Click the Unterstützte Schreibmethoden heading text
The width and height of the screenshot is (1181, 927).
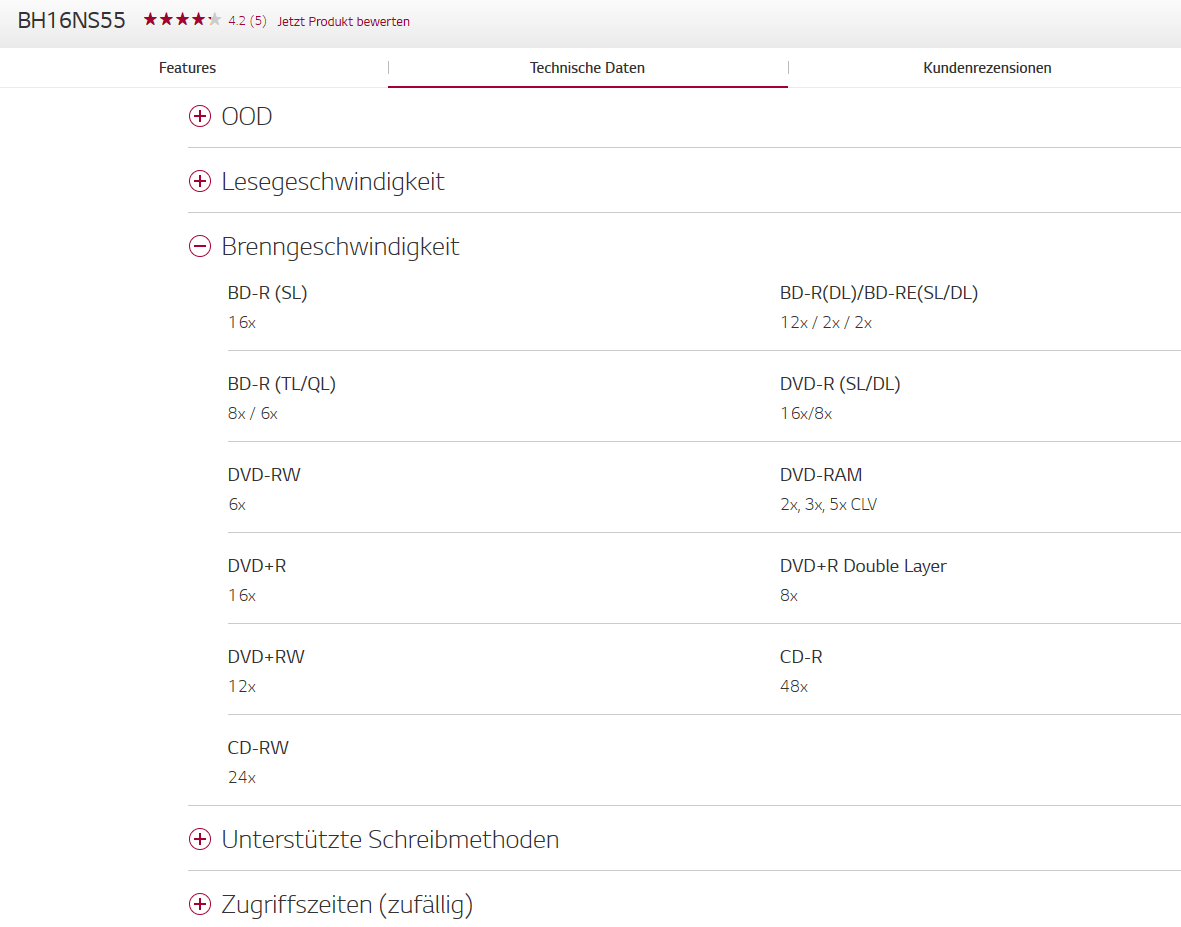click(x=390, y=840)
